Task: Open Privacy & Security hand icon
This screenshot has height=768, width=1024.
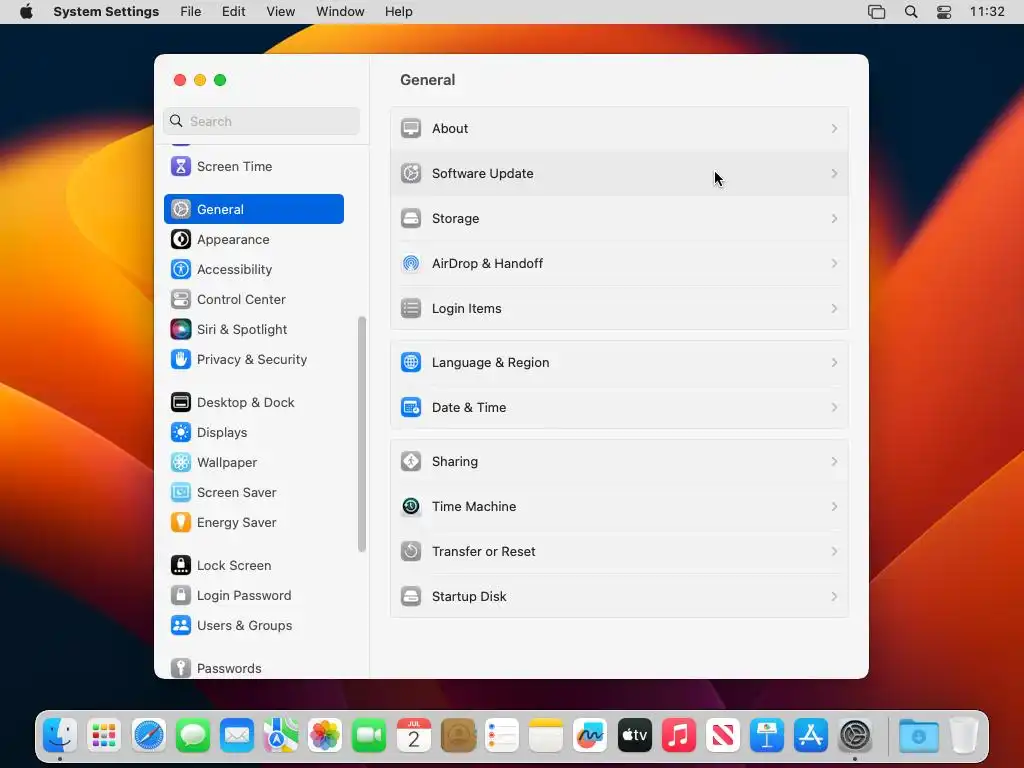Action: point(181,360)
